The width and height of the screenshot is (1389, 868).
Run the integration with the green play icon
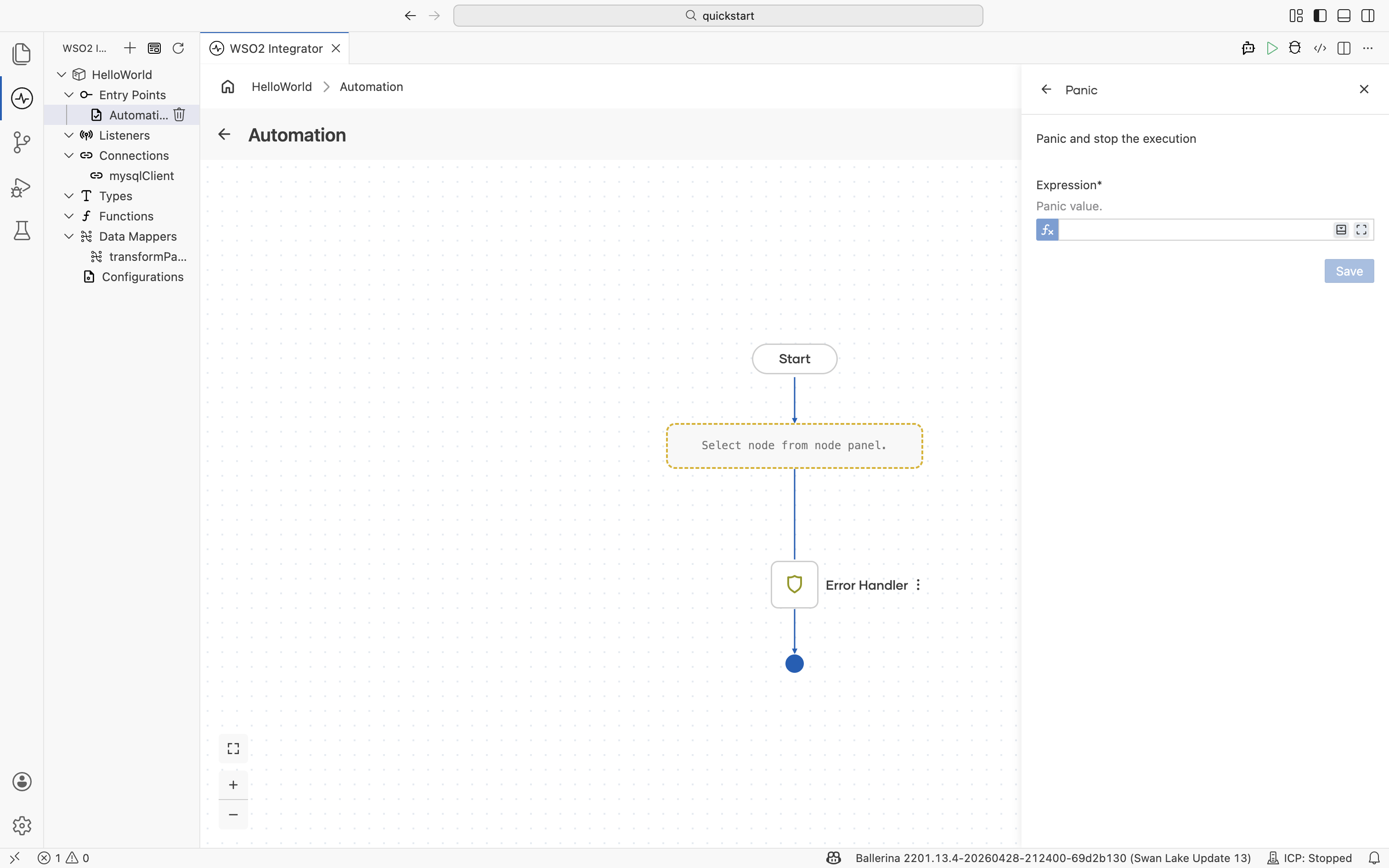pyautogui.click(x=1272, y=48)
